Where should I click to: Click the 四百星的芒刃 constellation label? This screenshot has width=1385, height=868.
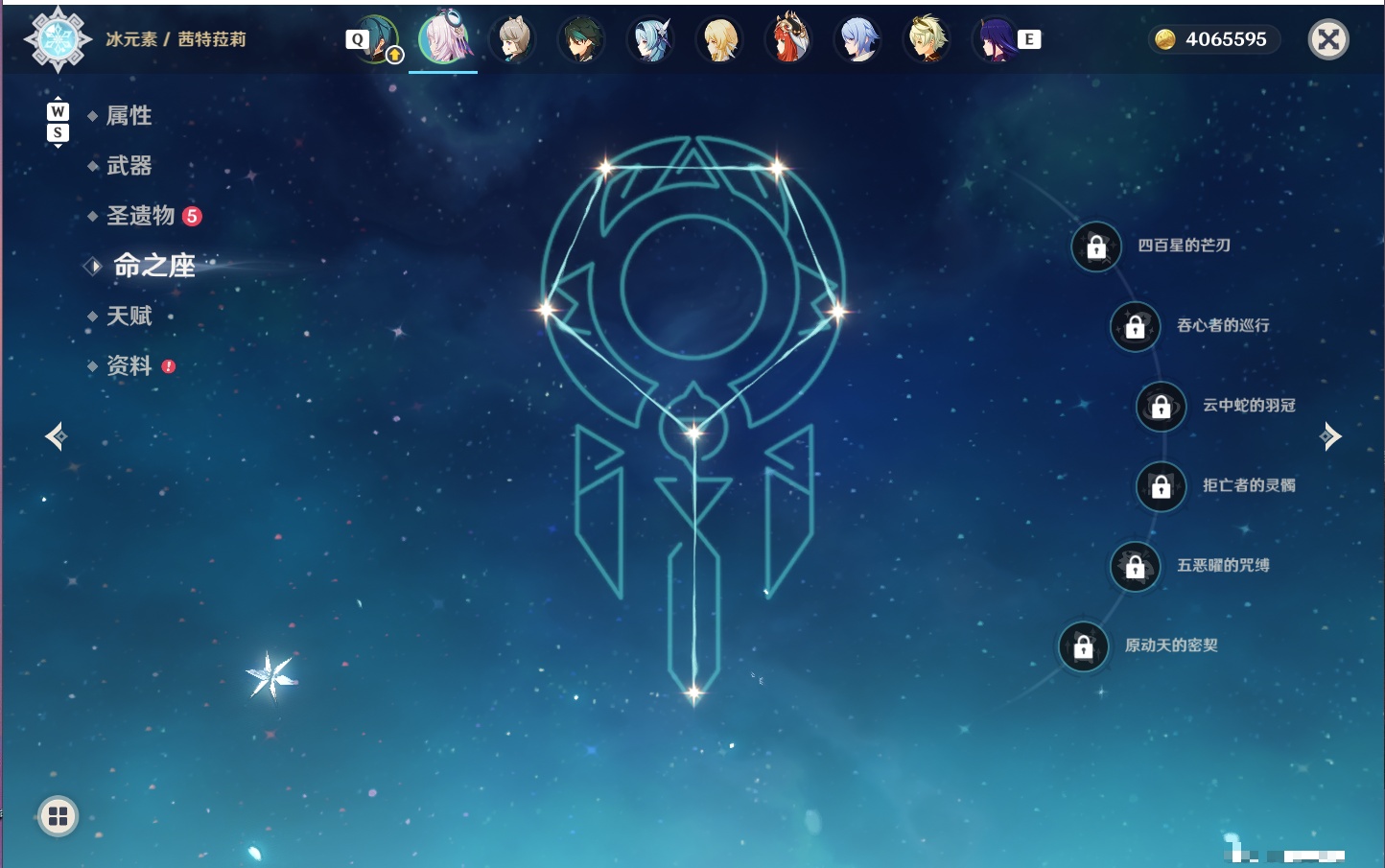(x=1184, y=246)
